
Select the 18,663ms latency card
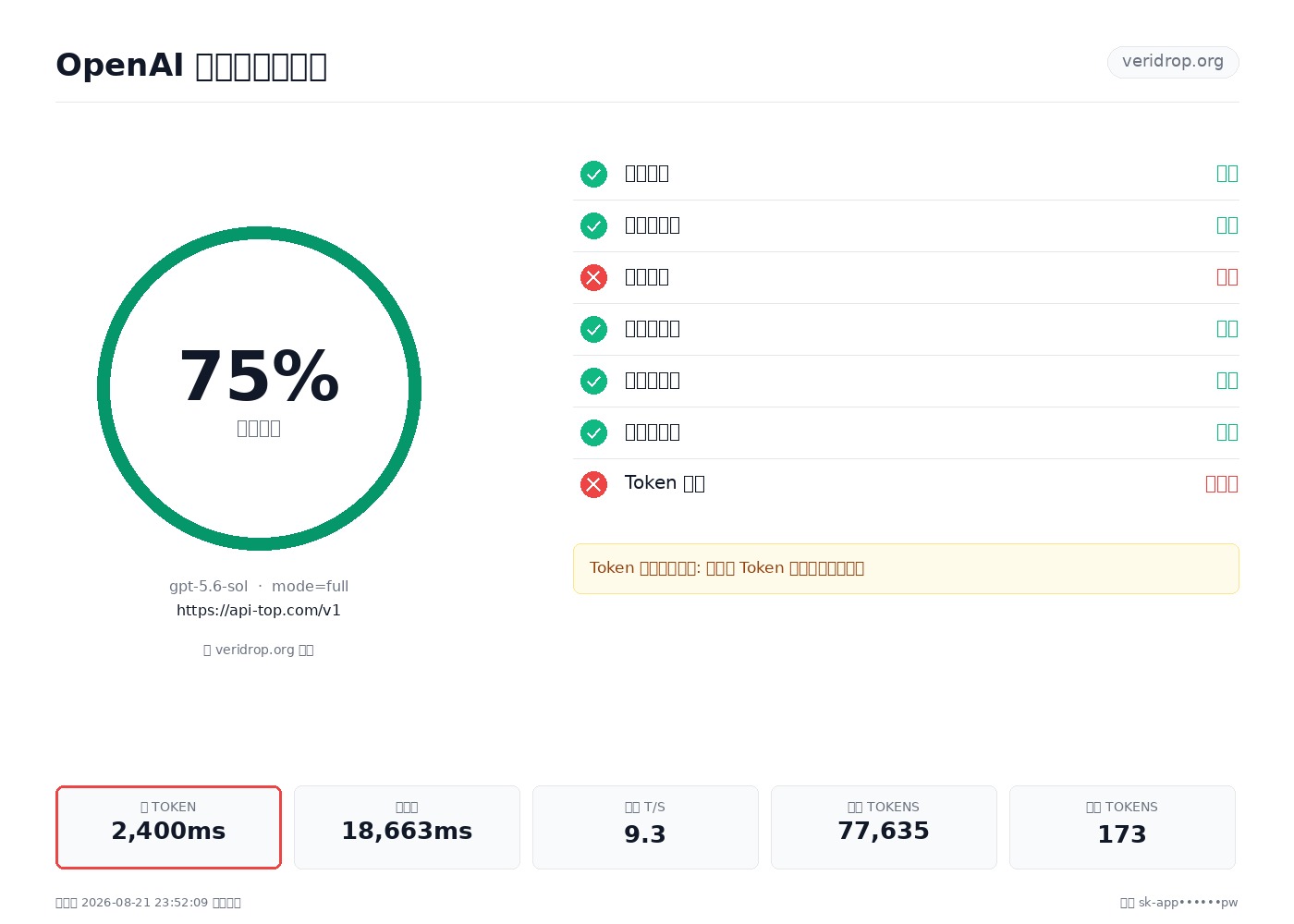tap(407, 827)
